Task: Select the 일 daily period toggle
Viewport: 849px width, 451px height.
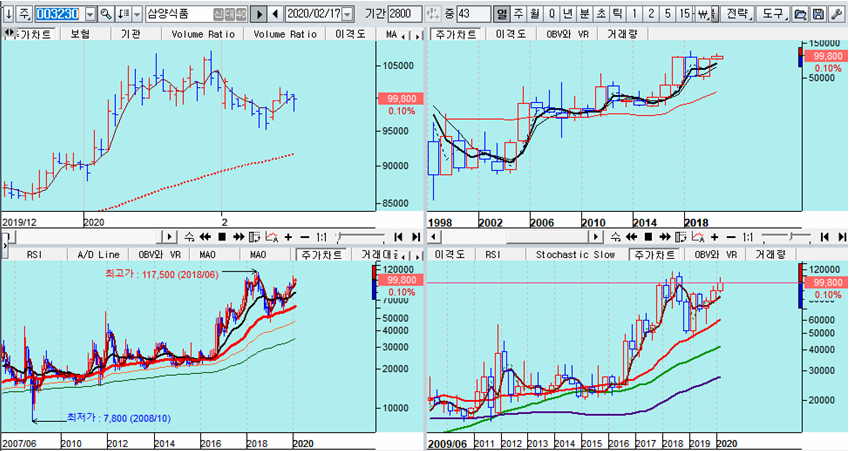Action: coord(502,14)
